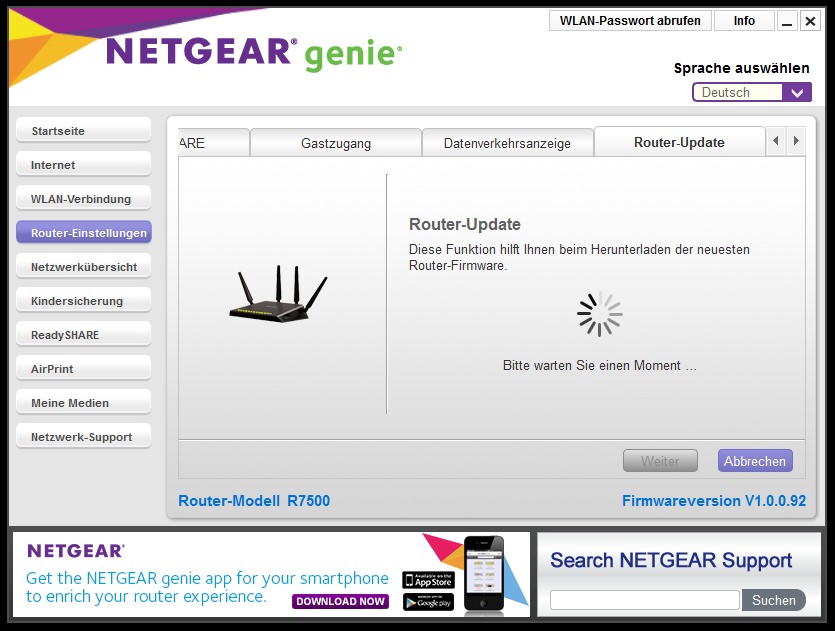Switch to the Gastzugang tab

[335, 143]
